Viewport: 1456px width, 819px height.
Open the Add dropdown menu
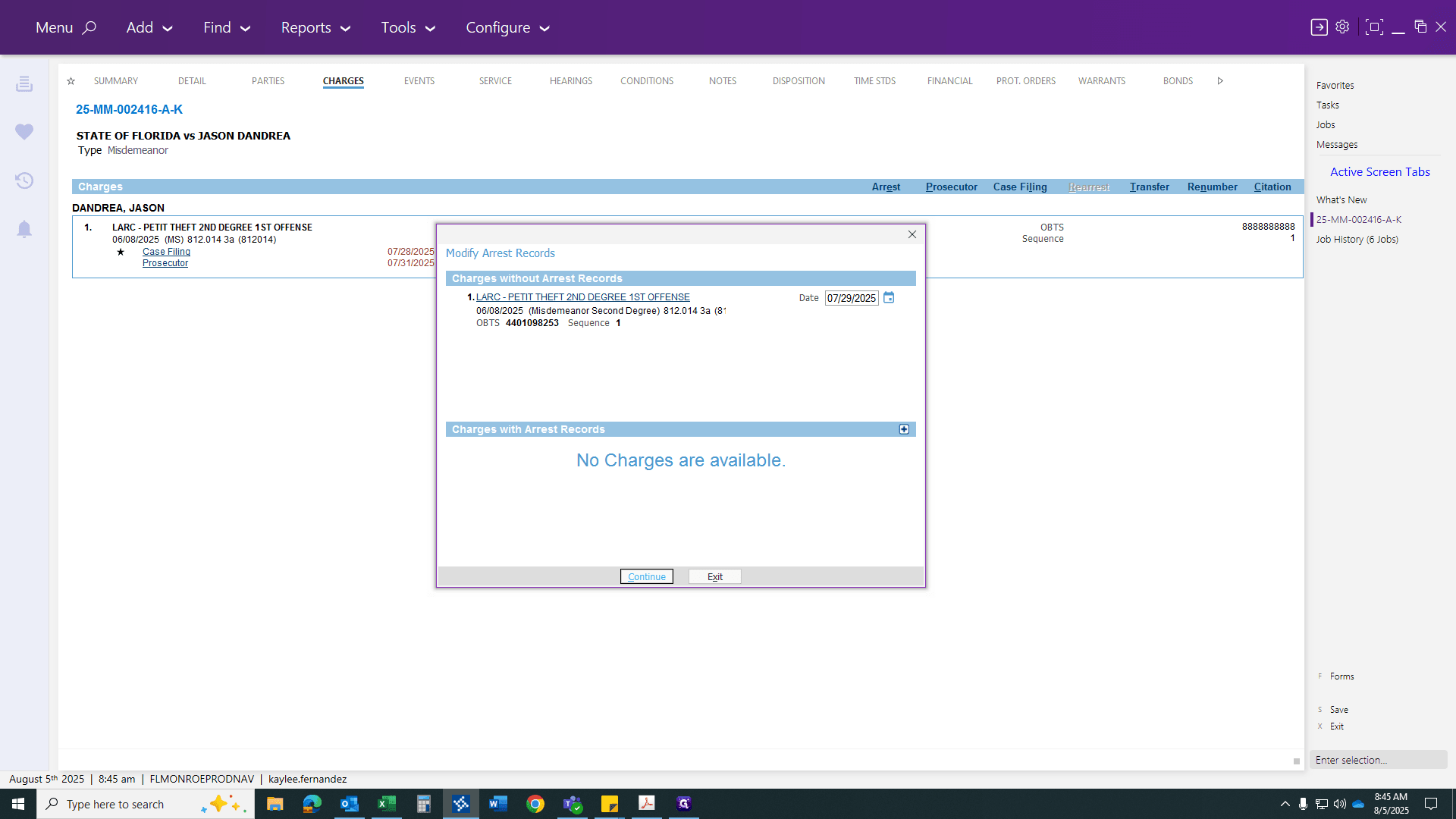[149, 27]
